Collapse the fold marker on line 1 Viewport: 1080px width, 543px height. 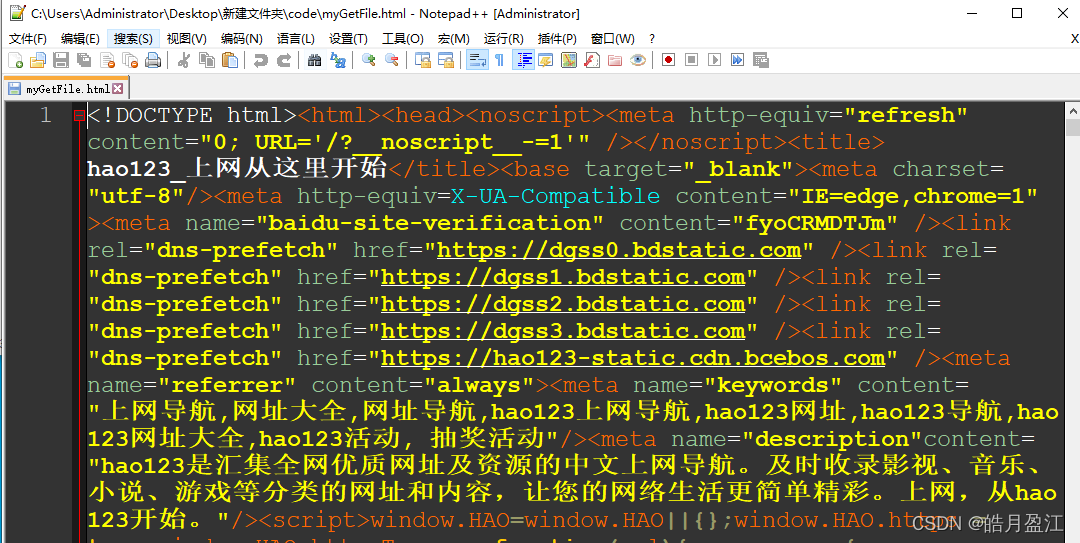(x=79, y=116)
